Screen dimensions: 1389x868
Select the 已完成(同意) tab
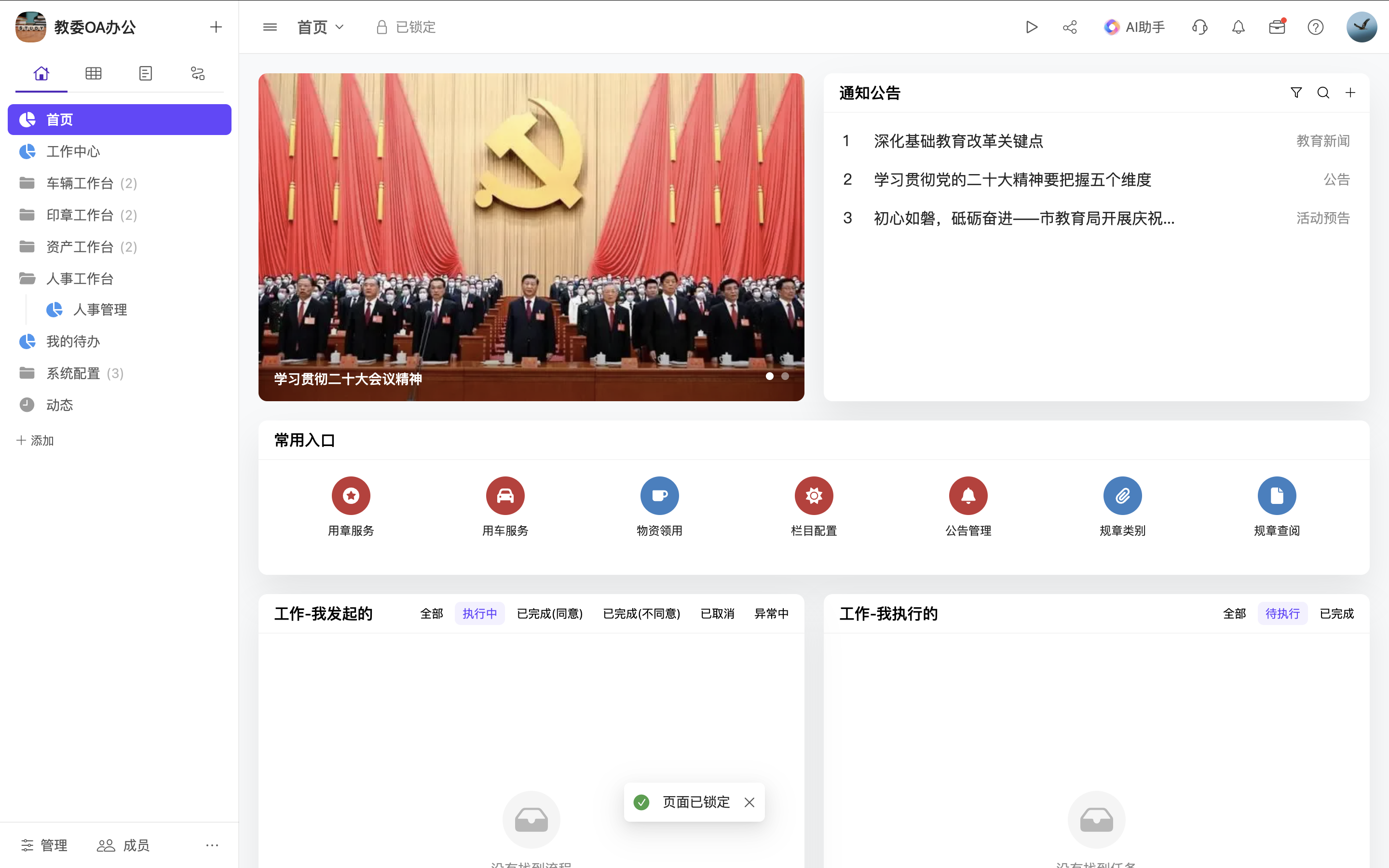pyautogui.click(x=550, y=614)
